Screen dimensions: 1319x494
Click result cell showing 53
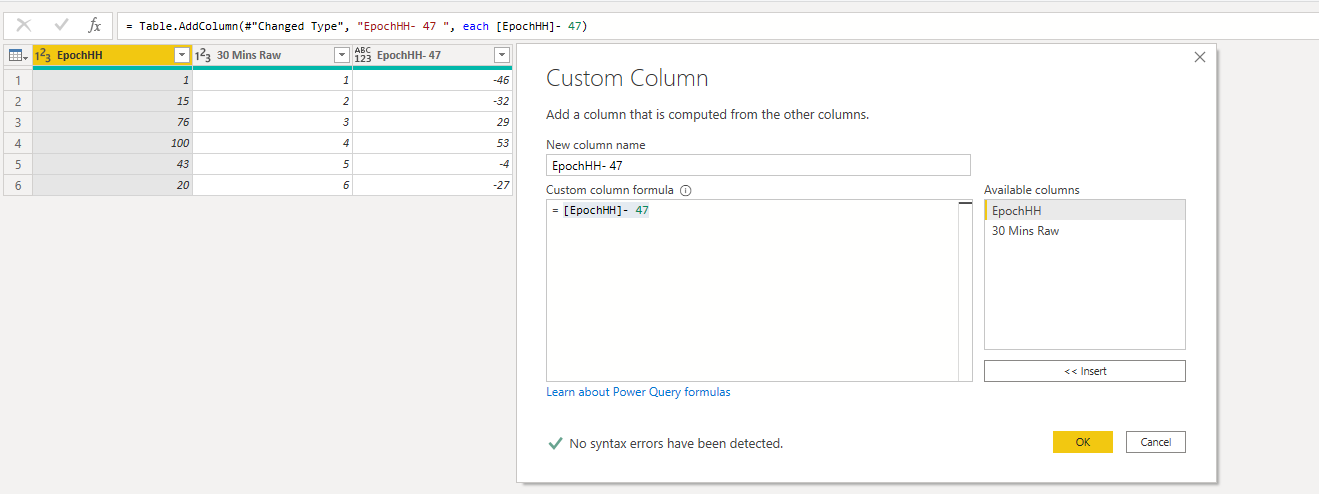tap(433, 142)
